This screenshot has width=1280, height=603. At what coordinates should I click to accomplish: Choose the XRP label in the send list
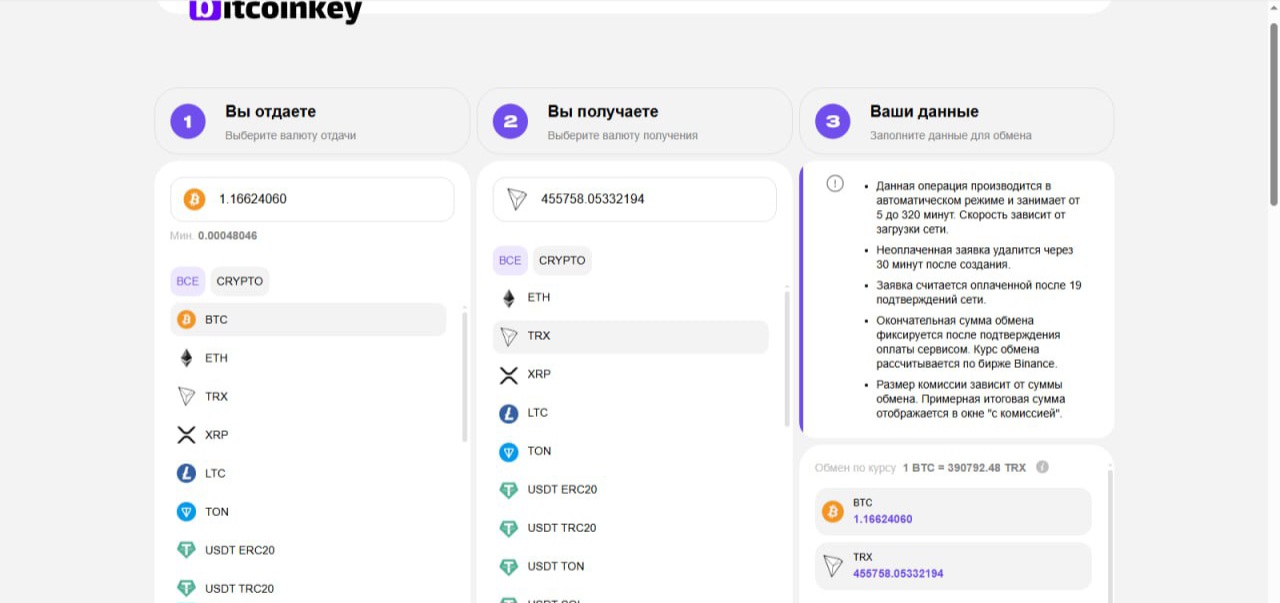click(x=216, y=435)
